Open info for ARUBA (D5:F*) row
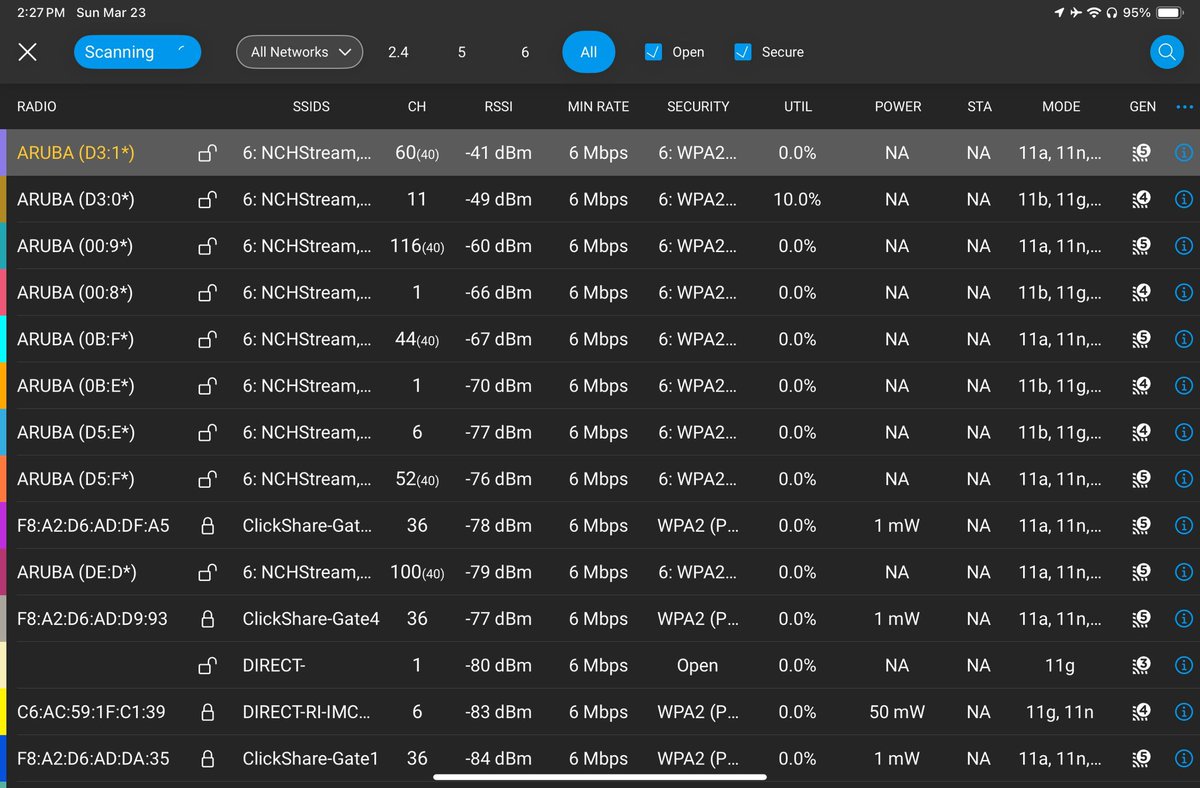Image resolution: width=1200 pixels, height=788 pixels. (1184, 479)
